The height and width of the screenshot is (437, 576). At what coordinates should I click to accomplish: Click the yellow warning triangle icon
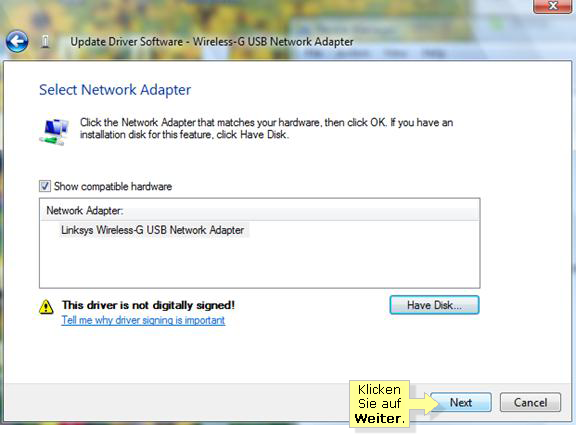point(46,307)
